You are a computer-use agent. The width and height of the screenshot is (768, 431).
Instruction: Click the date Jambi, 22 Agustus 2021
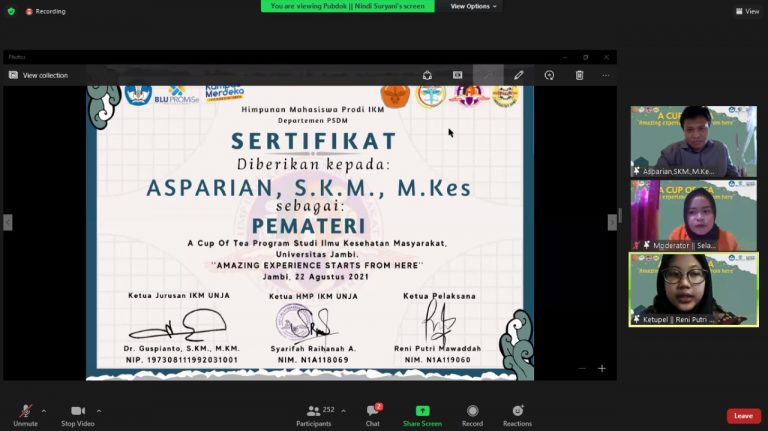coord(316,277)
